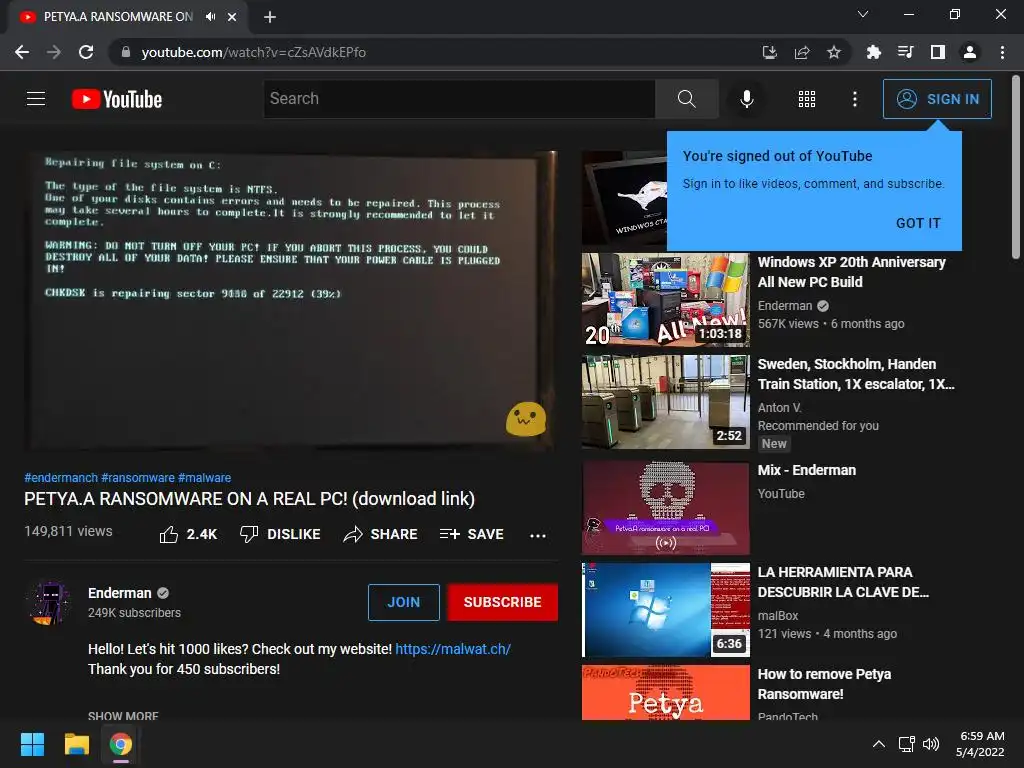
Task: Open Chrome profile icon
Action: pos(970,52)
